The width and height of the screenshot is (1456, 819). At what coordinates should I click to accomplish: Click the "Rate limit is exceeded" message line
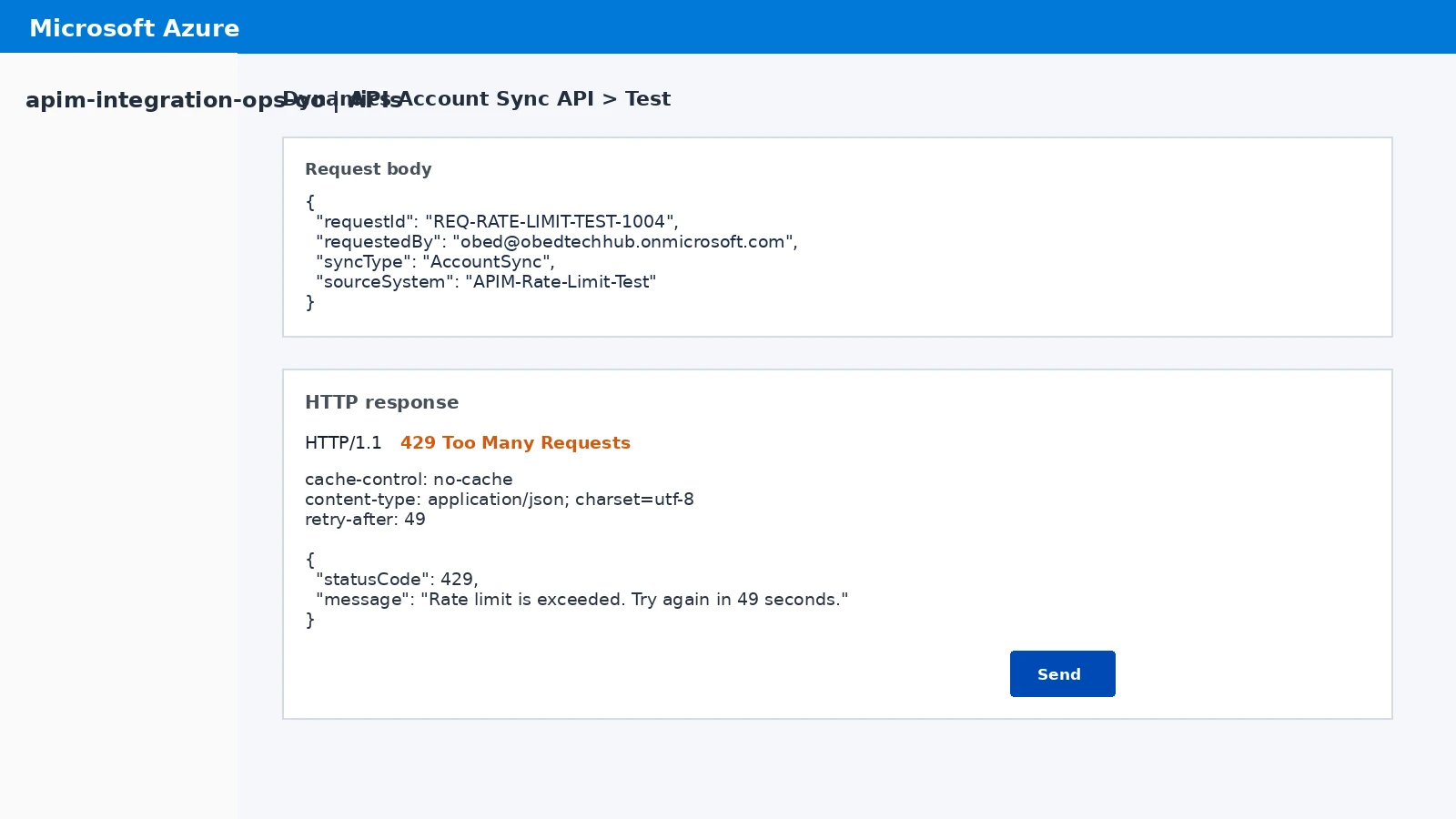point(582,600)
